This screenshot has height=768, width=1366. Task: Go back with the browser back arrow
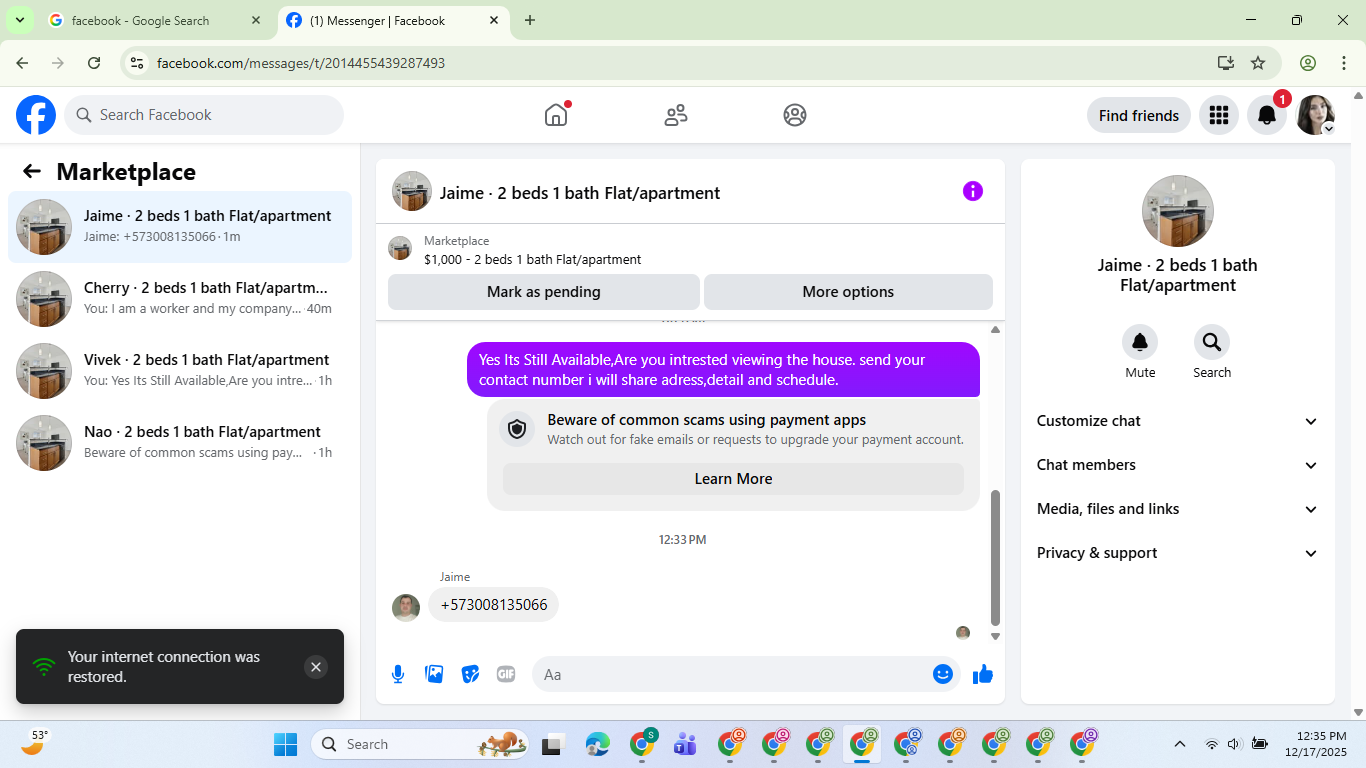click(x=22, y=63)
